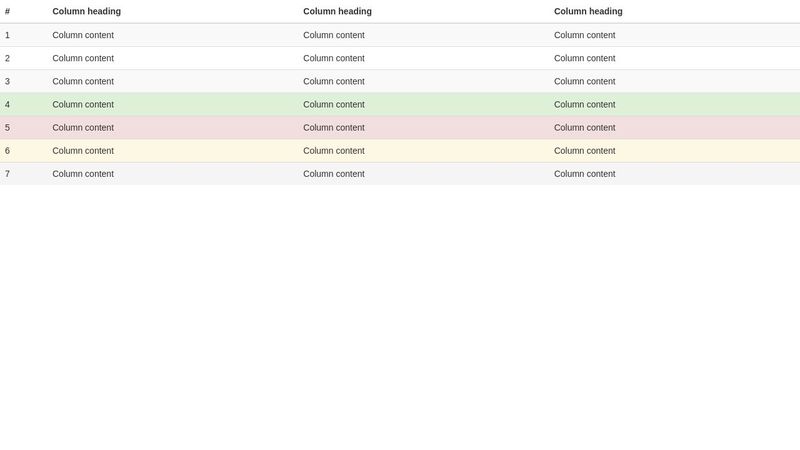Select red row's last 'Column content' cell
Viewport: 800px width, 450px height.
coord(585,127)
